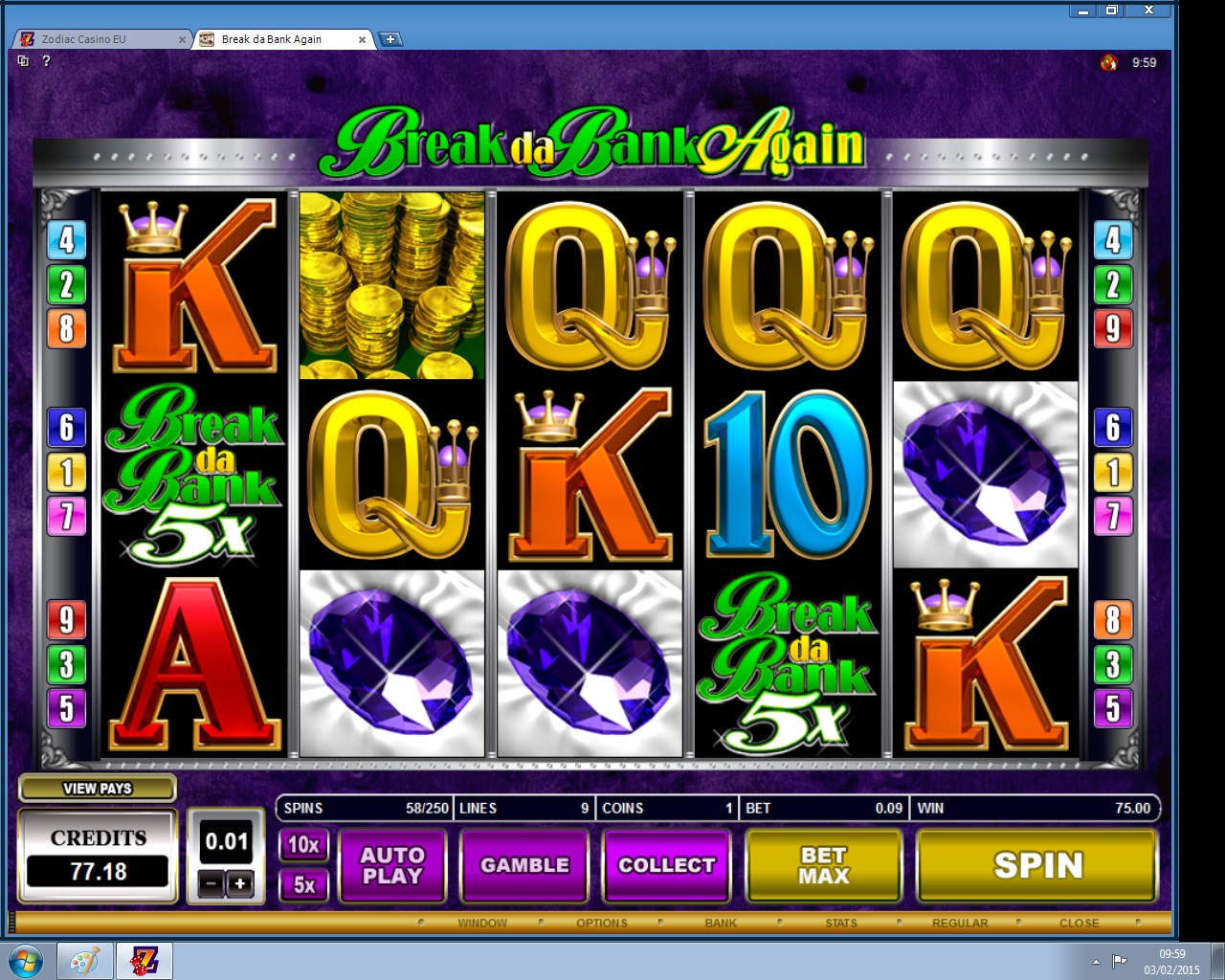1225x980 pixels.
Task: Select payline 9 indicator on right side
Action: click(1113, 328)
